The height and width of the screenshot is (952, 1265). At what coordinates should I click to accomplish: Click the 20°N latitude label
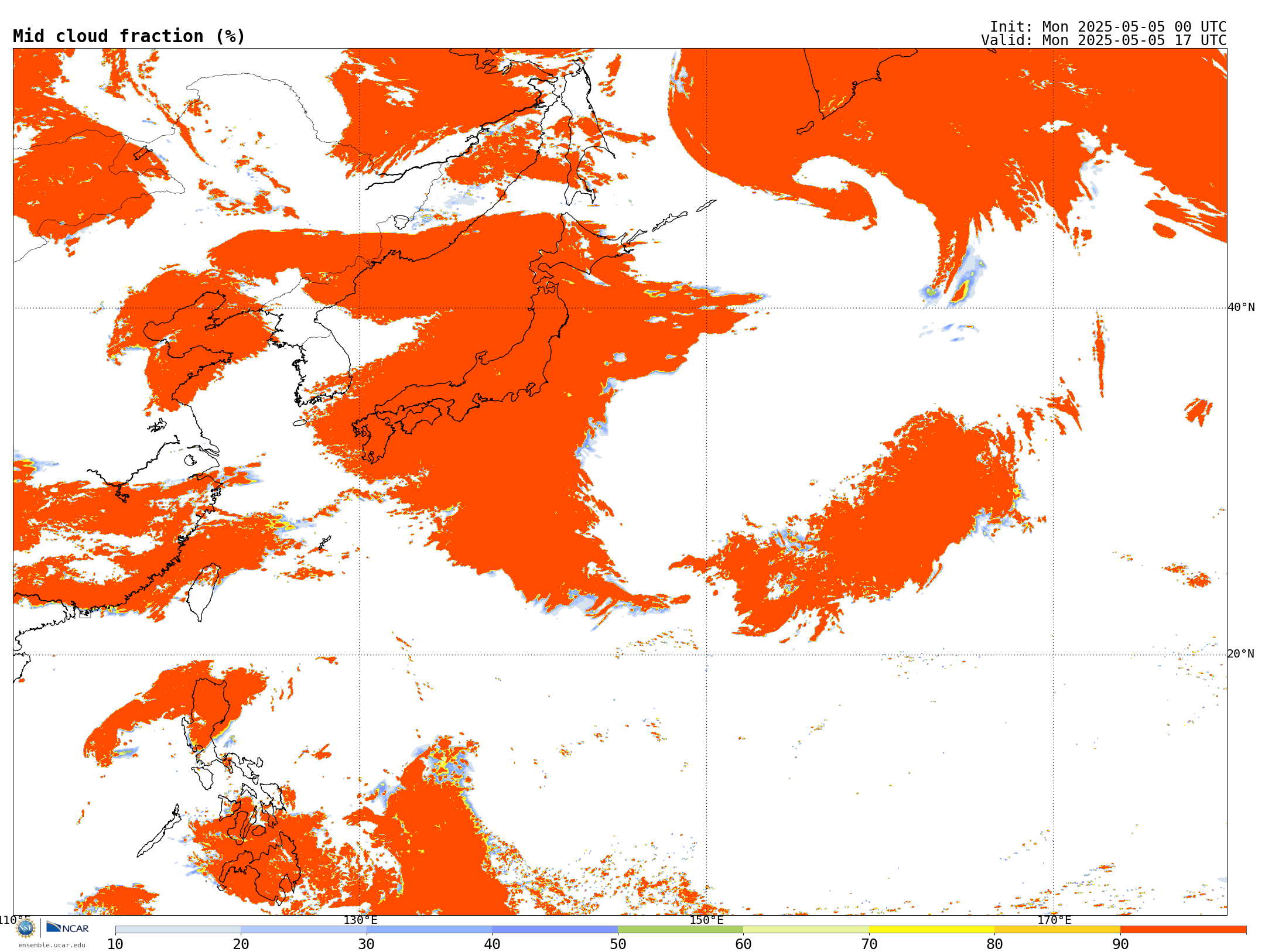[1241, 654]
